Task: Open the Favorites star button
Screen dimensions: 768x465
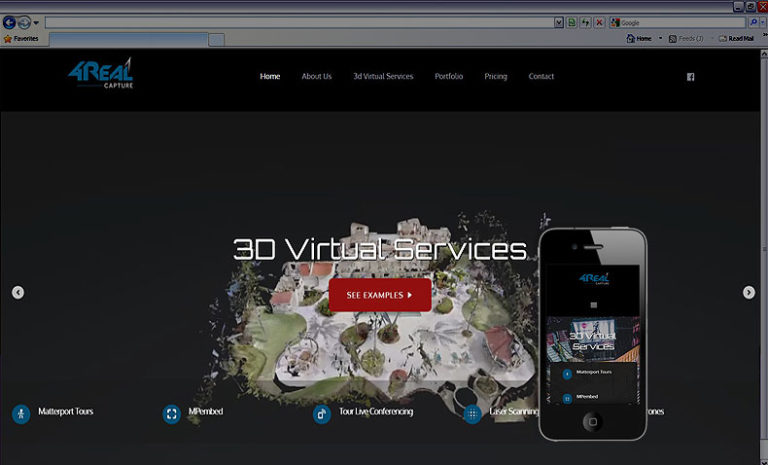Action: [x=21, y=39]
